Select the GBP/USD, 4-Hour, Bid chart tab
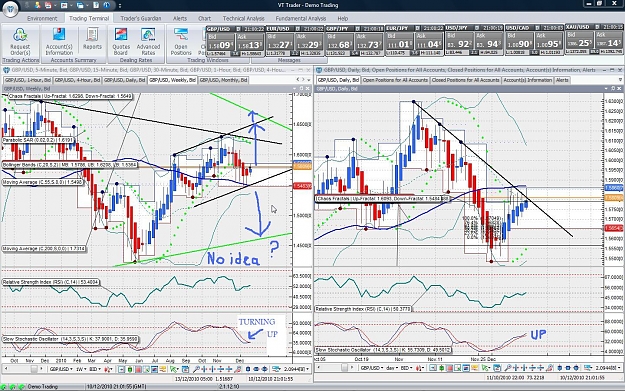Viewport: 625px width, 391px height. [x=77, y=80]
